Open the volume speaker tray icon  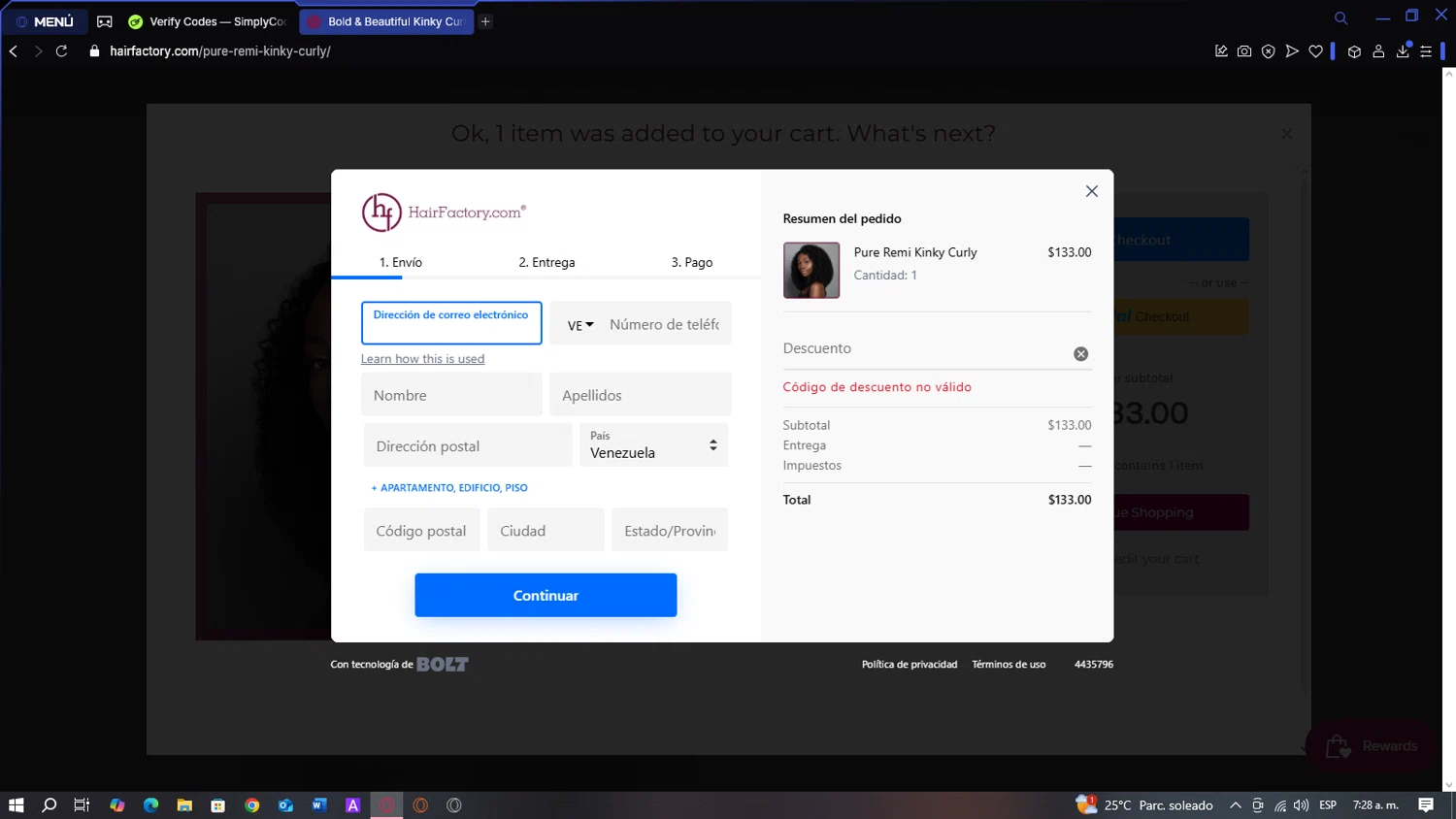[1301, 805]
